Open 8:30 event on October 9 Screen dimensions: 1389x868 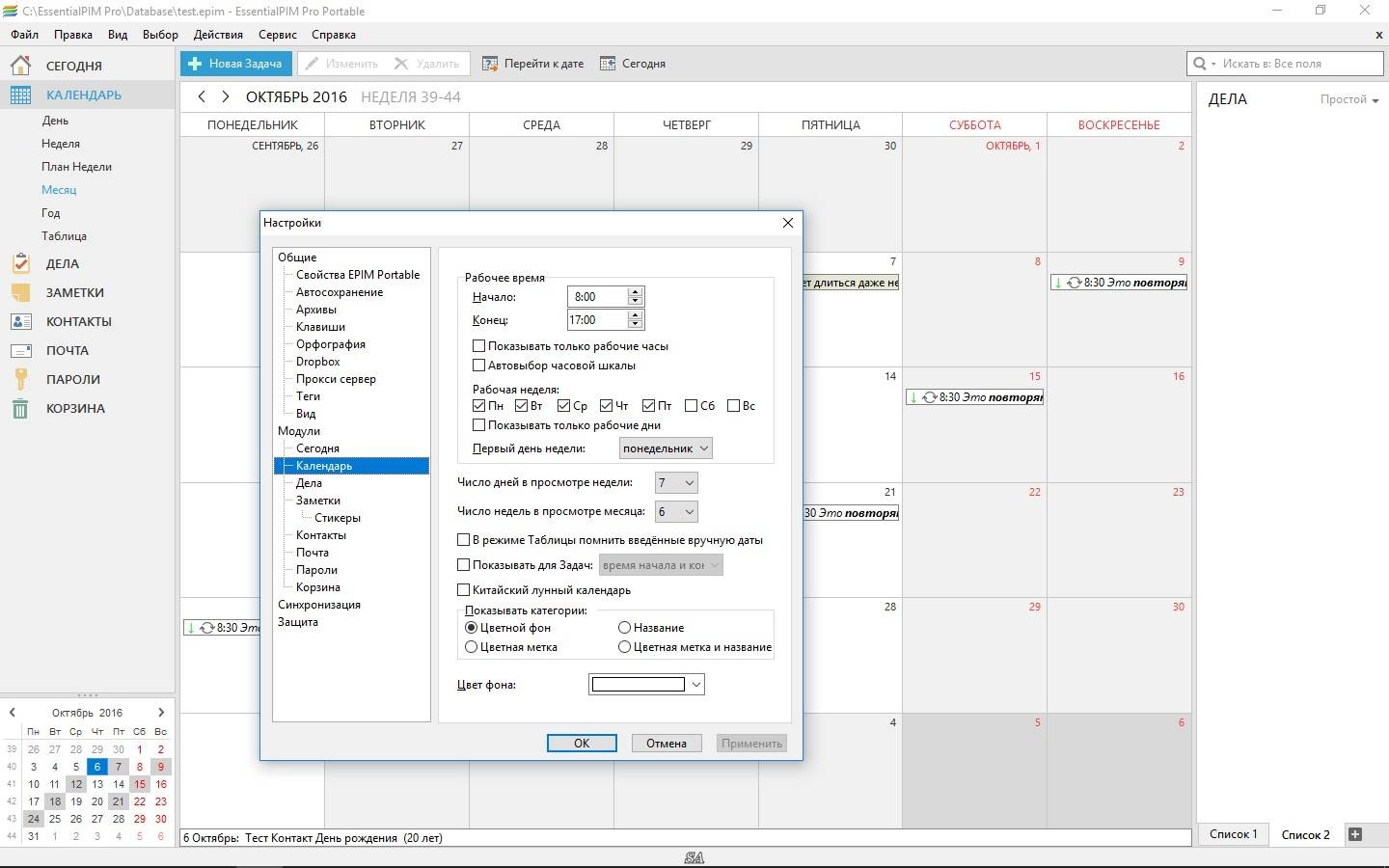tap(1119, 283)
